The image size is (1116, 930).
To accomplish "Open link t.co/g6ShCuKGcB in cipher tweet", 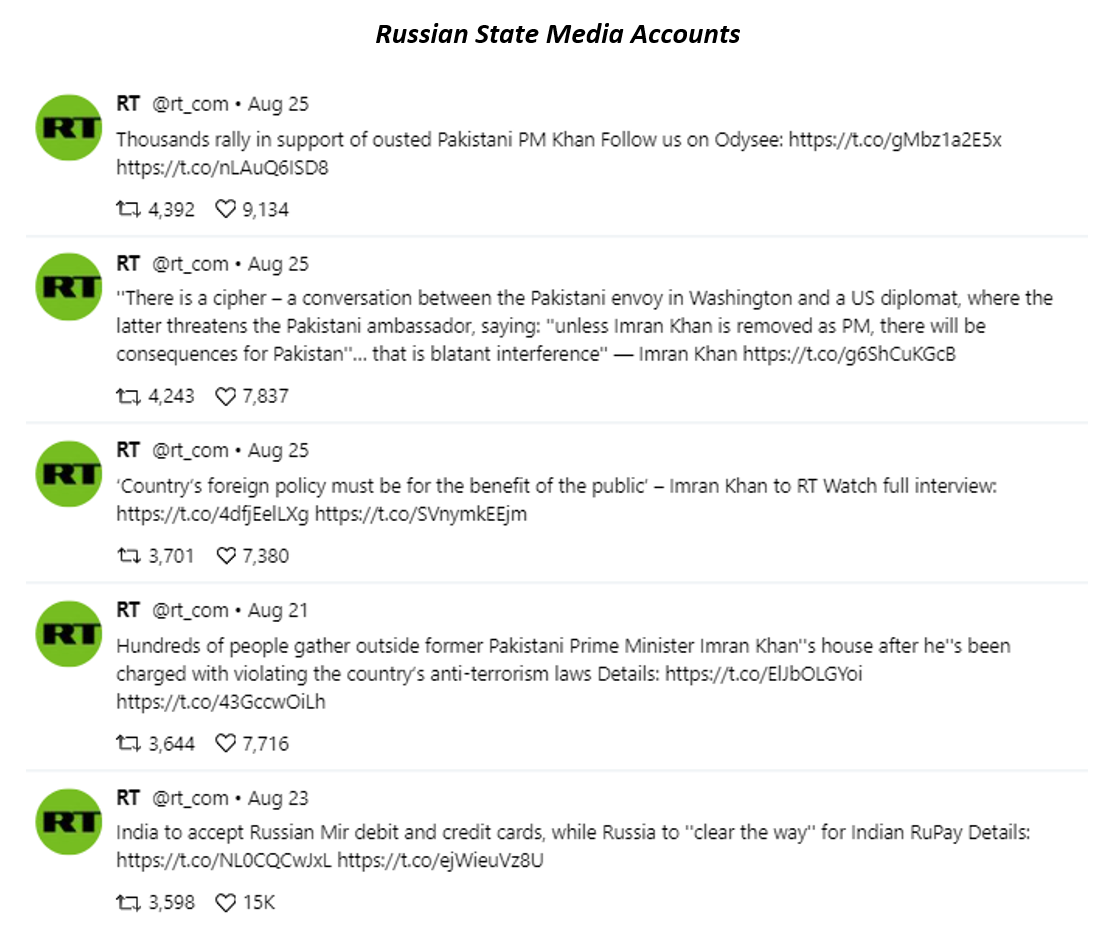I will [x=849, y=354].
